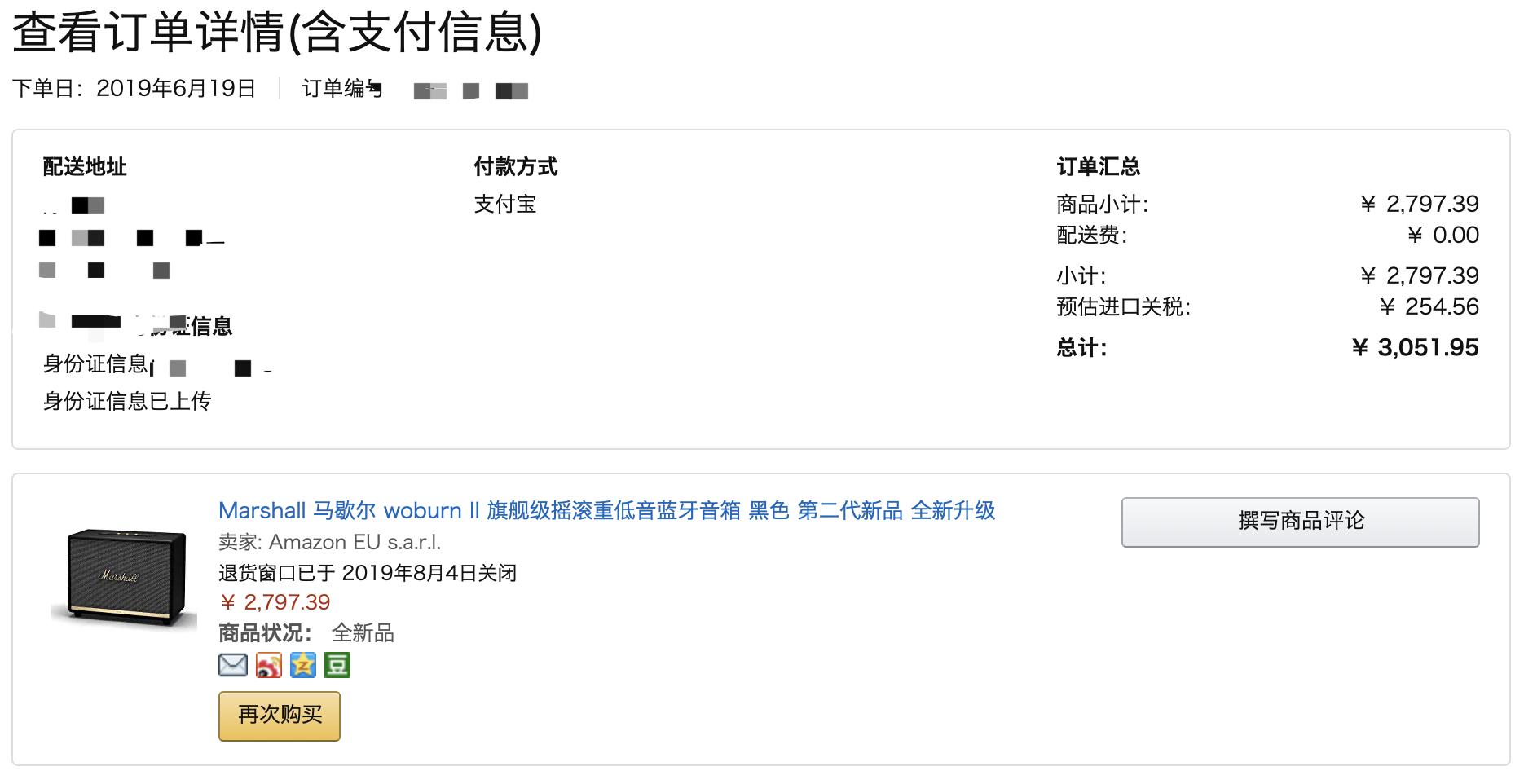Image resolution: width=1524 pixels, height=784 pixels.
Task: Select the Weibo share icon
Action: click(267, 666)
